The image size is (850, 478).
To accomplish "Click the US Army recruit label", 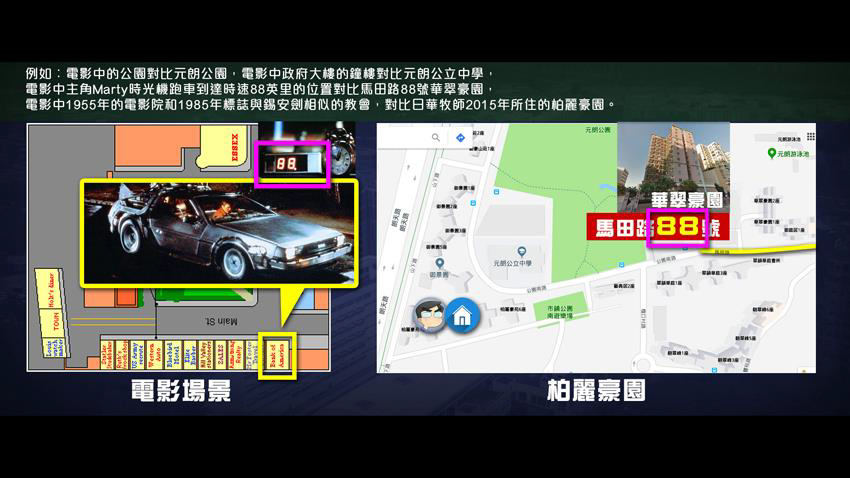I will click(x=138, y=356).
